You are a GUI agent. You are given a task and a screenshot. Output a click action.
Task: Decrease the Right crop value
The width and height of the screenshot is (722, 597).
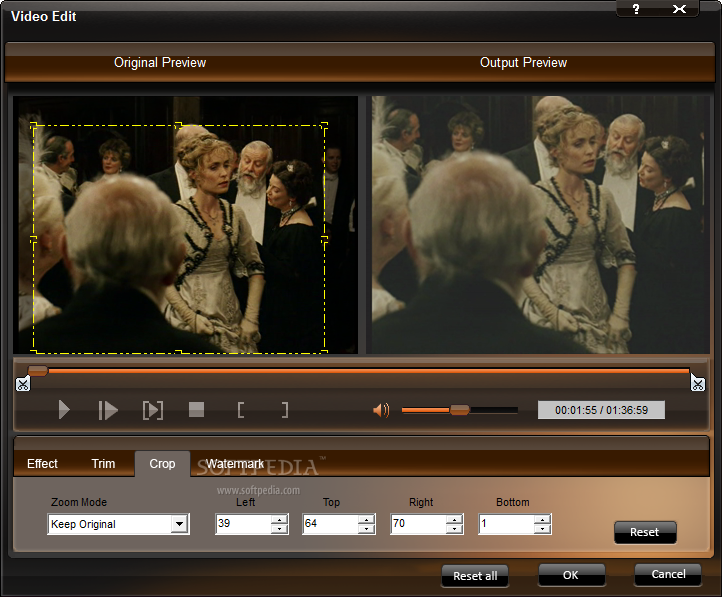454,529
